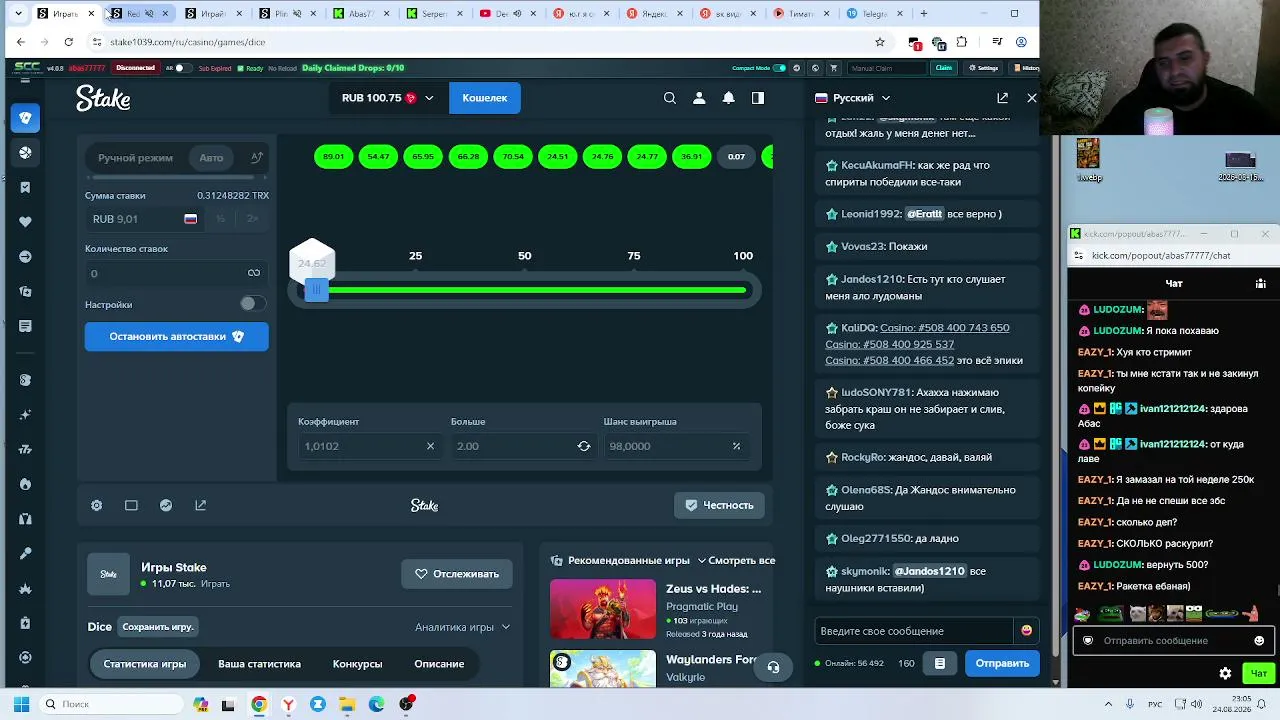This screenshot has height=720, width=1280.
Task: Select the Ваша статистика tab
Action: 259,664
